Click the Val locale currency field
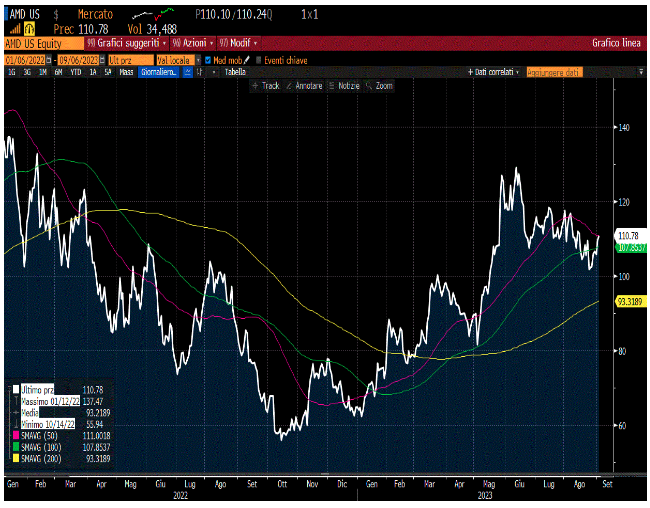This screenshot has height=508, width=650. pyautogui.click(x=175, y=60)
